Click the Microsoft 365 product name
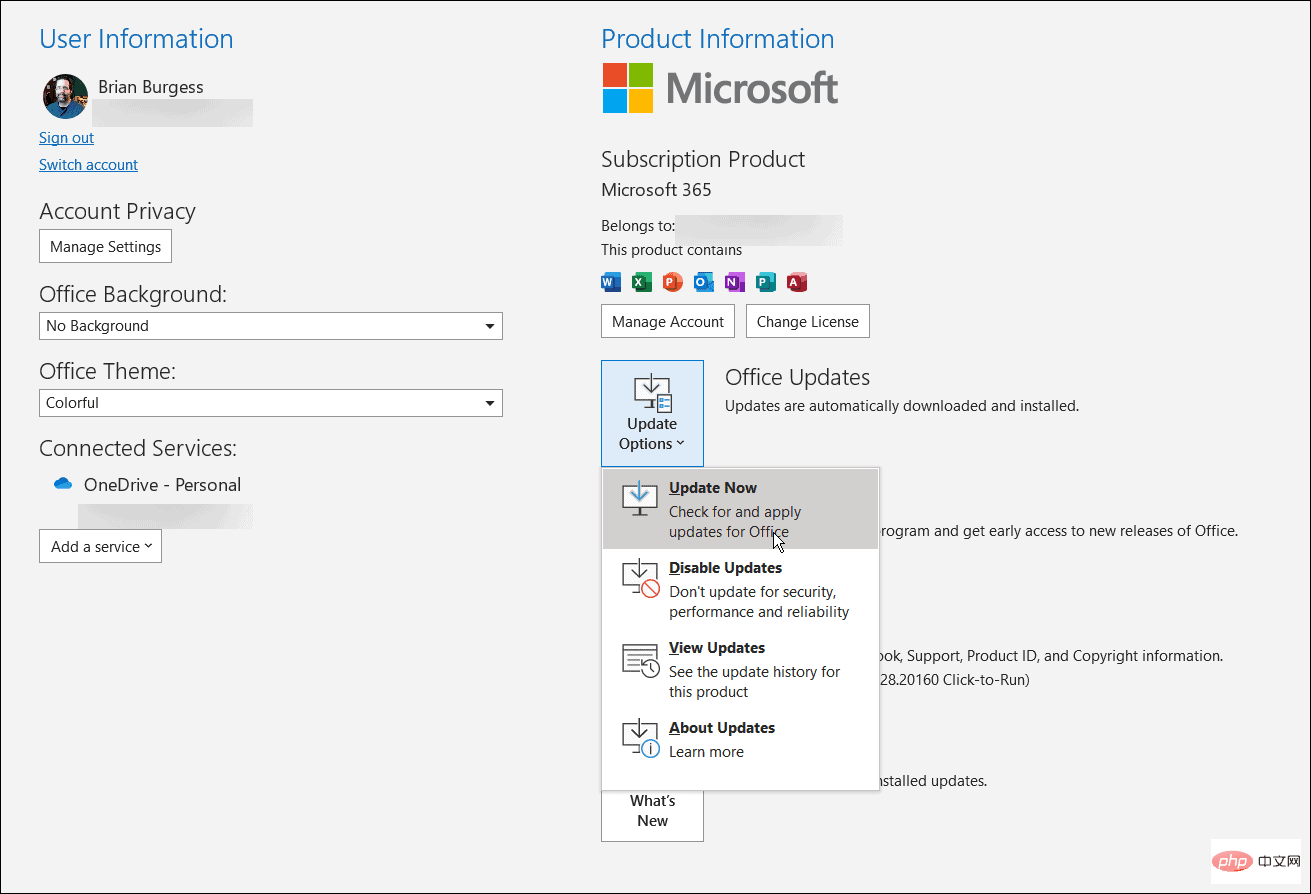1311x894 pixels. [x=656, y=189]
